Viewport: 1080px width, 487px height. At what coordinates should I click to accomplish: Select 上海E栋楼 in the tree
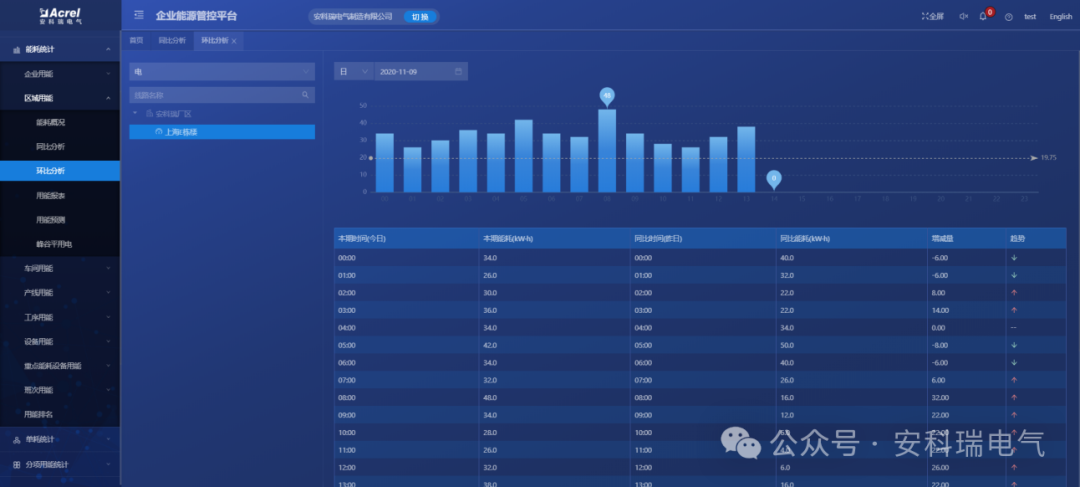pyautogui.click(x=222, y=132)
